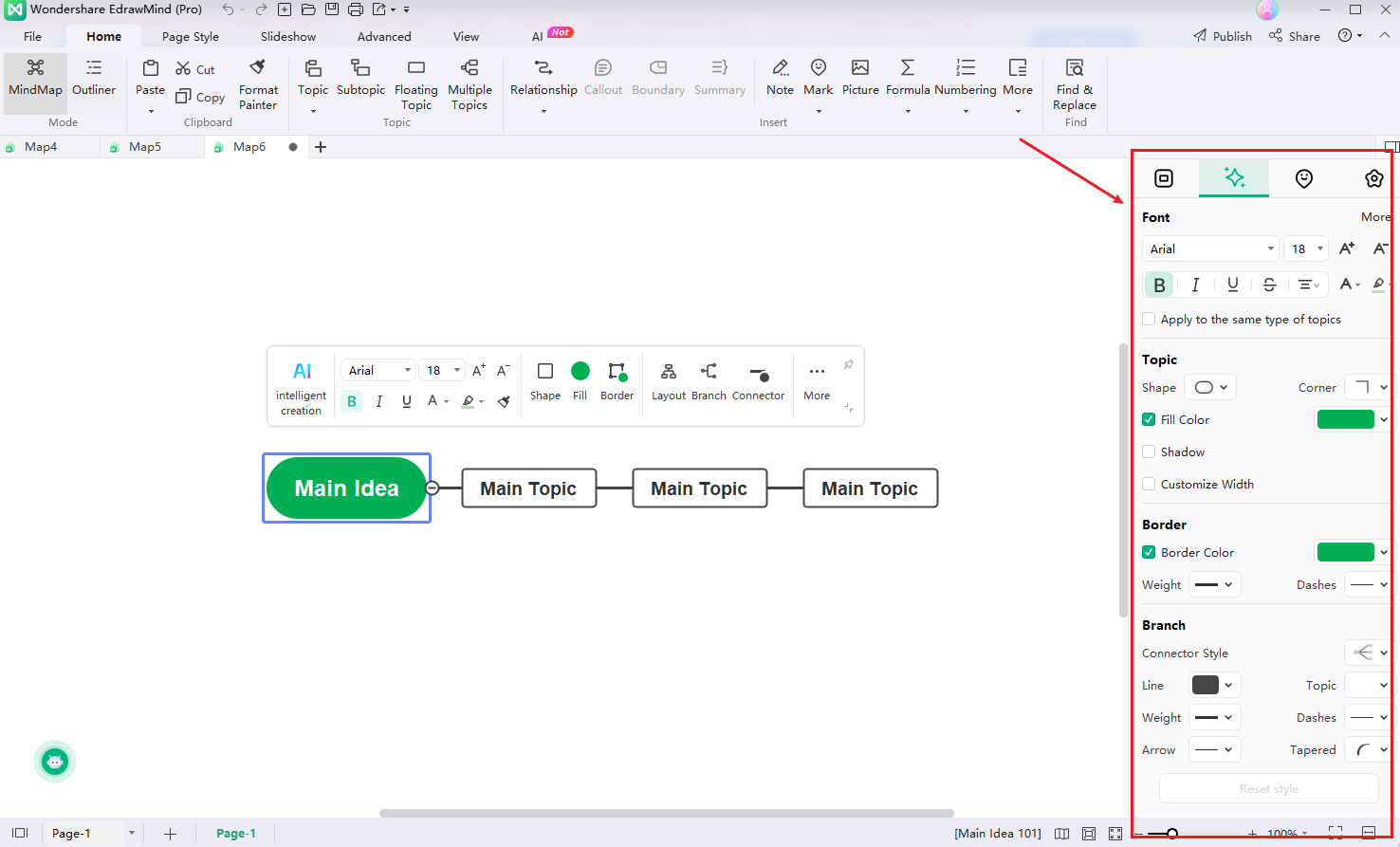Open the style tab in right panel

point(1234,177)
